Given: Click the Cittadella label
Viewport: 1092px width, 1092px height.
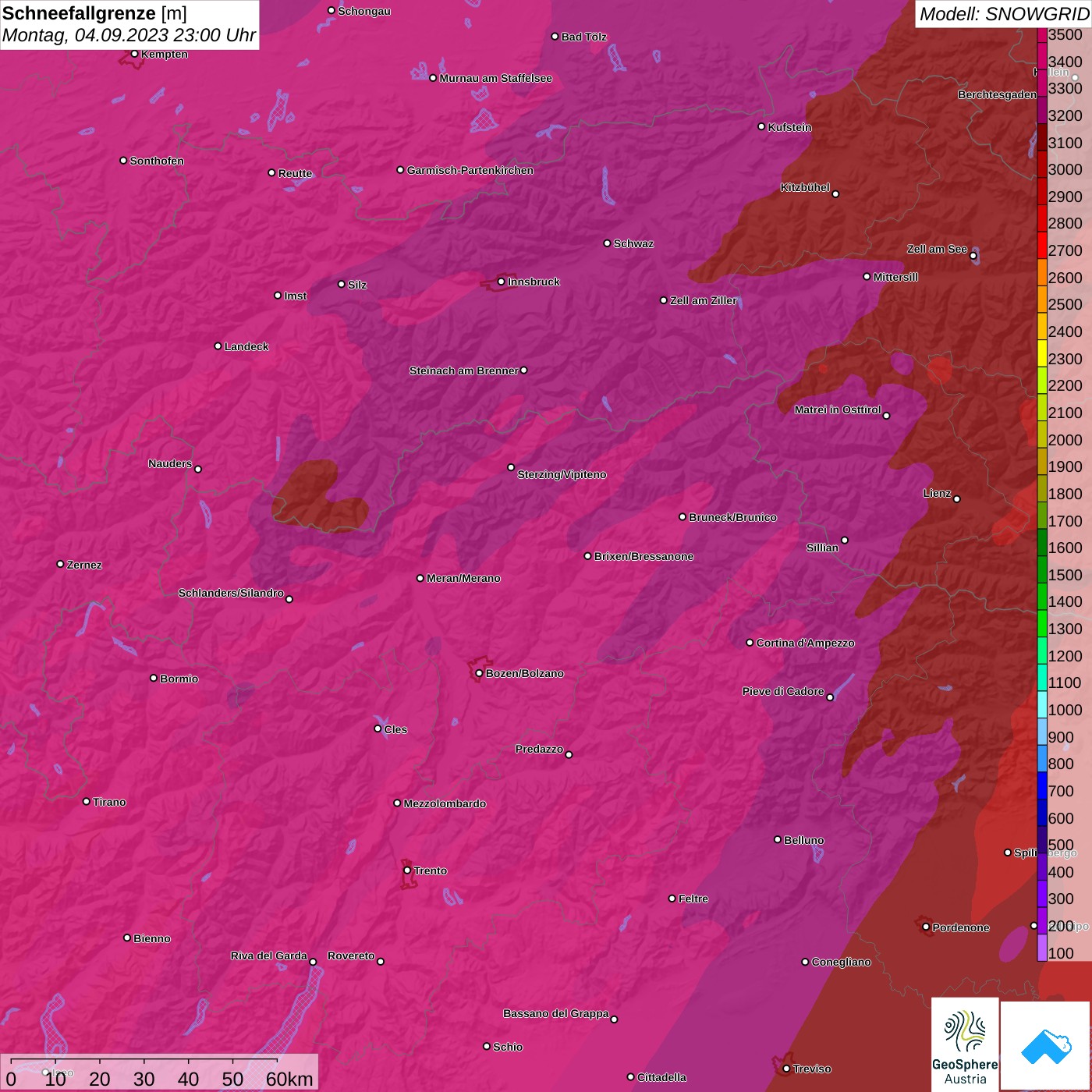Looking at the screenshot, I should click(x=661, y=1077).
